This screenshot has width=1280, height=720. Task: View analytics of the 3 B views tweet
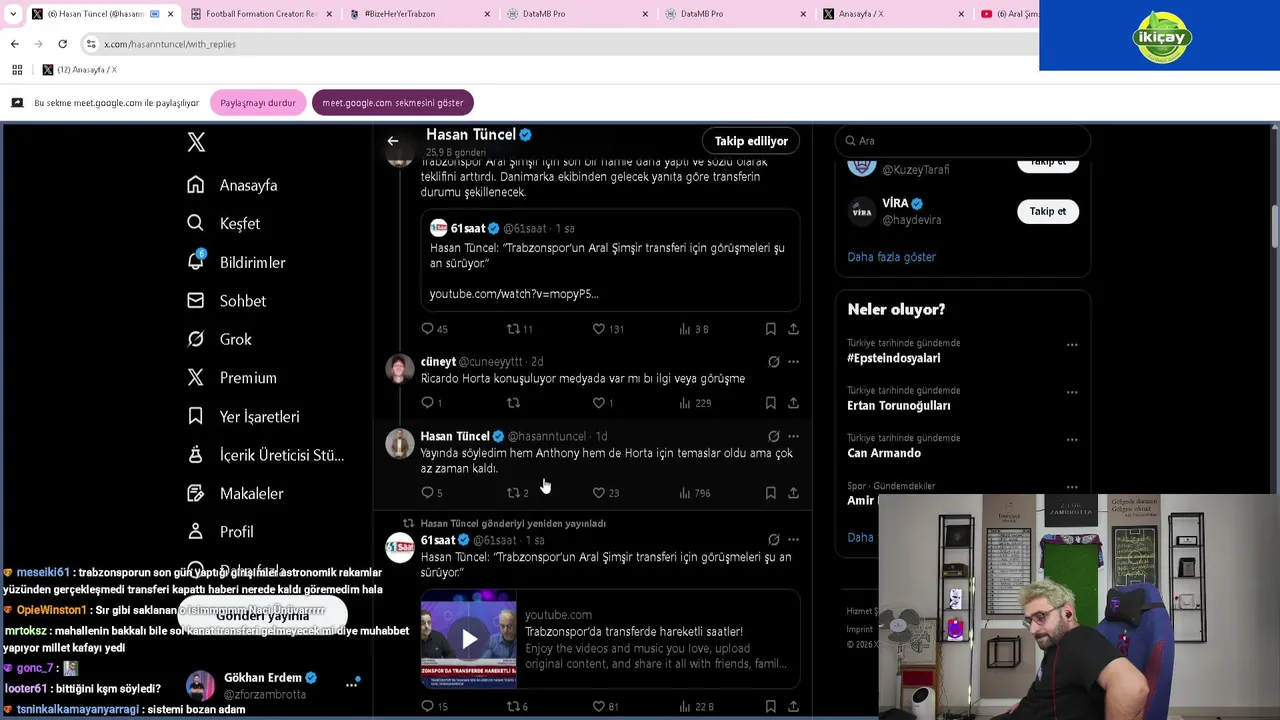tap(694, 329)
